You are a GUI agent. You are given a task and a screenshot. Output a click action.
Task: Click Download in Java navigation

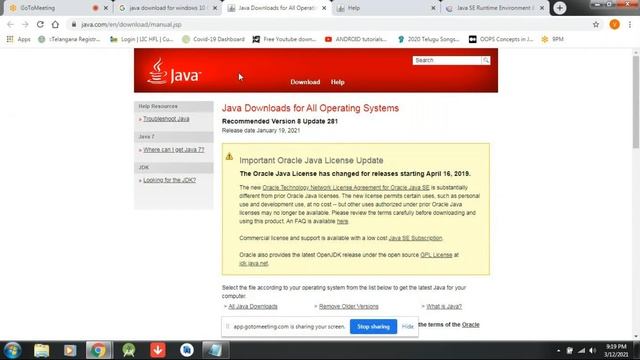click(x=305, y=82)
